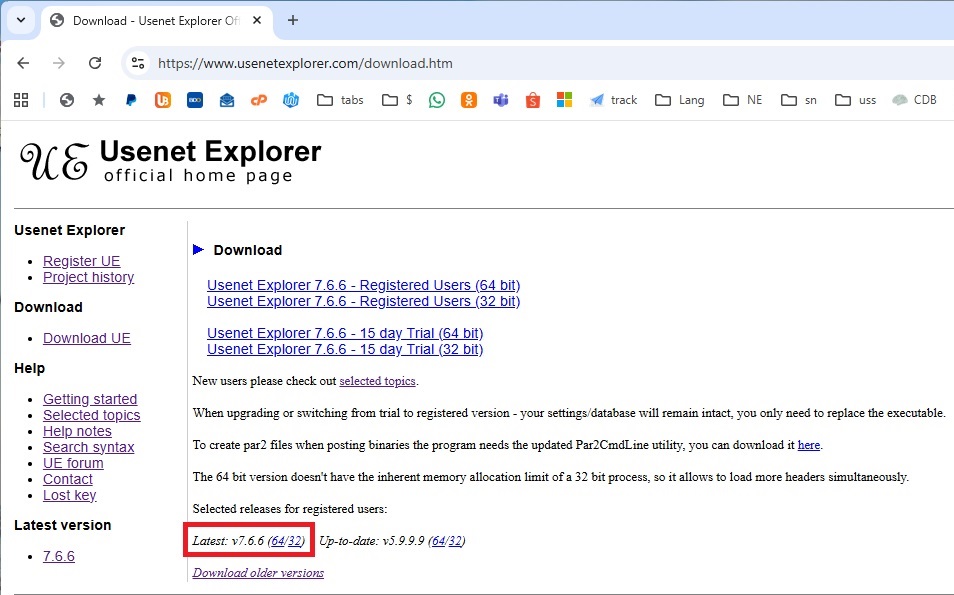Viewport: 954px width, 595px height.
Task: Open the apps grid in bookmarks bar
Action: pyautogui.click(x=20, y=100)
